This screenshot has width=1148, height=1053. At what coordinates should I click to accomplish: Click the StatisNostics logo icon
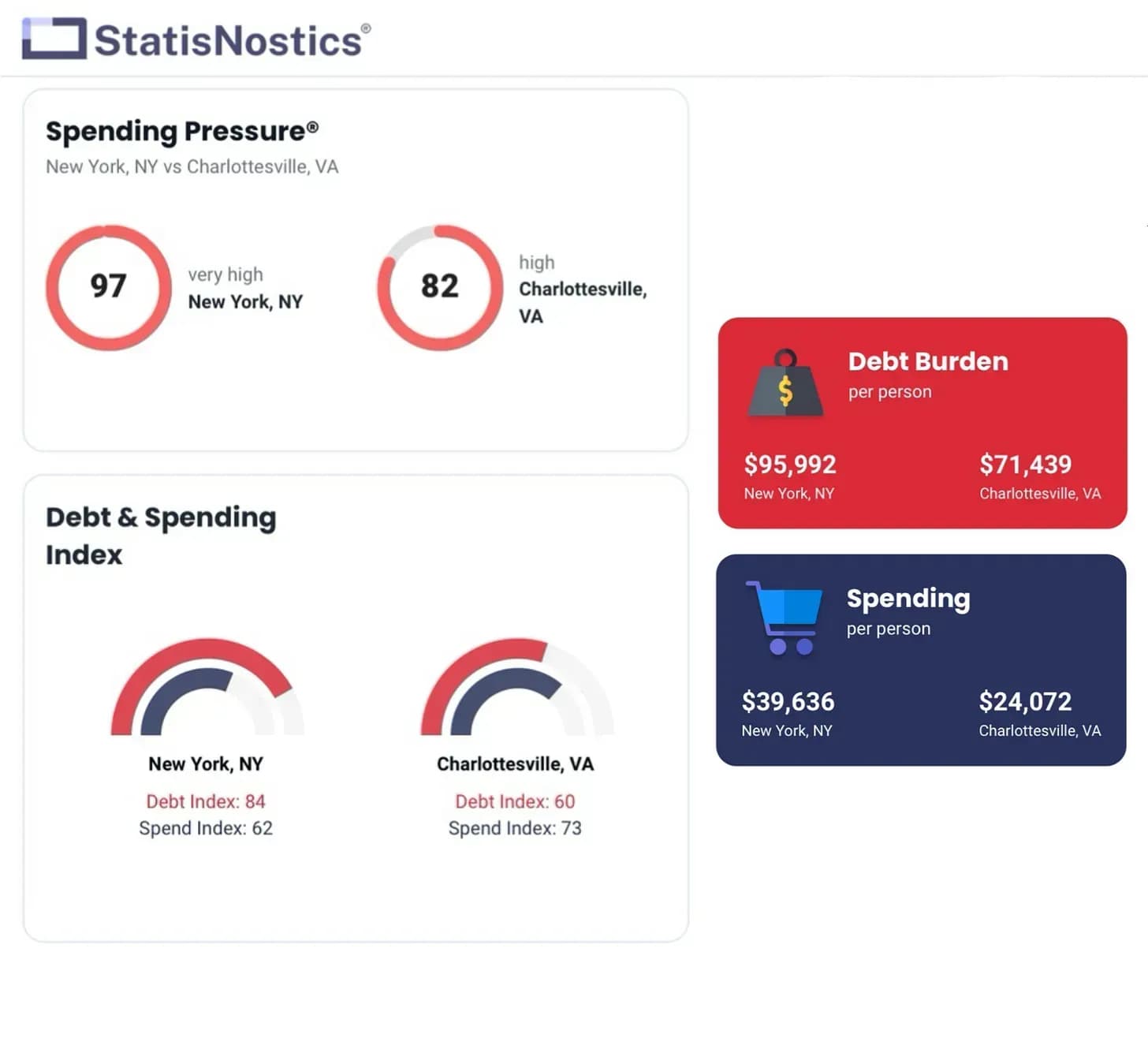click(x=54, y=39)
